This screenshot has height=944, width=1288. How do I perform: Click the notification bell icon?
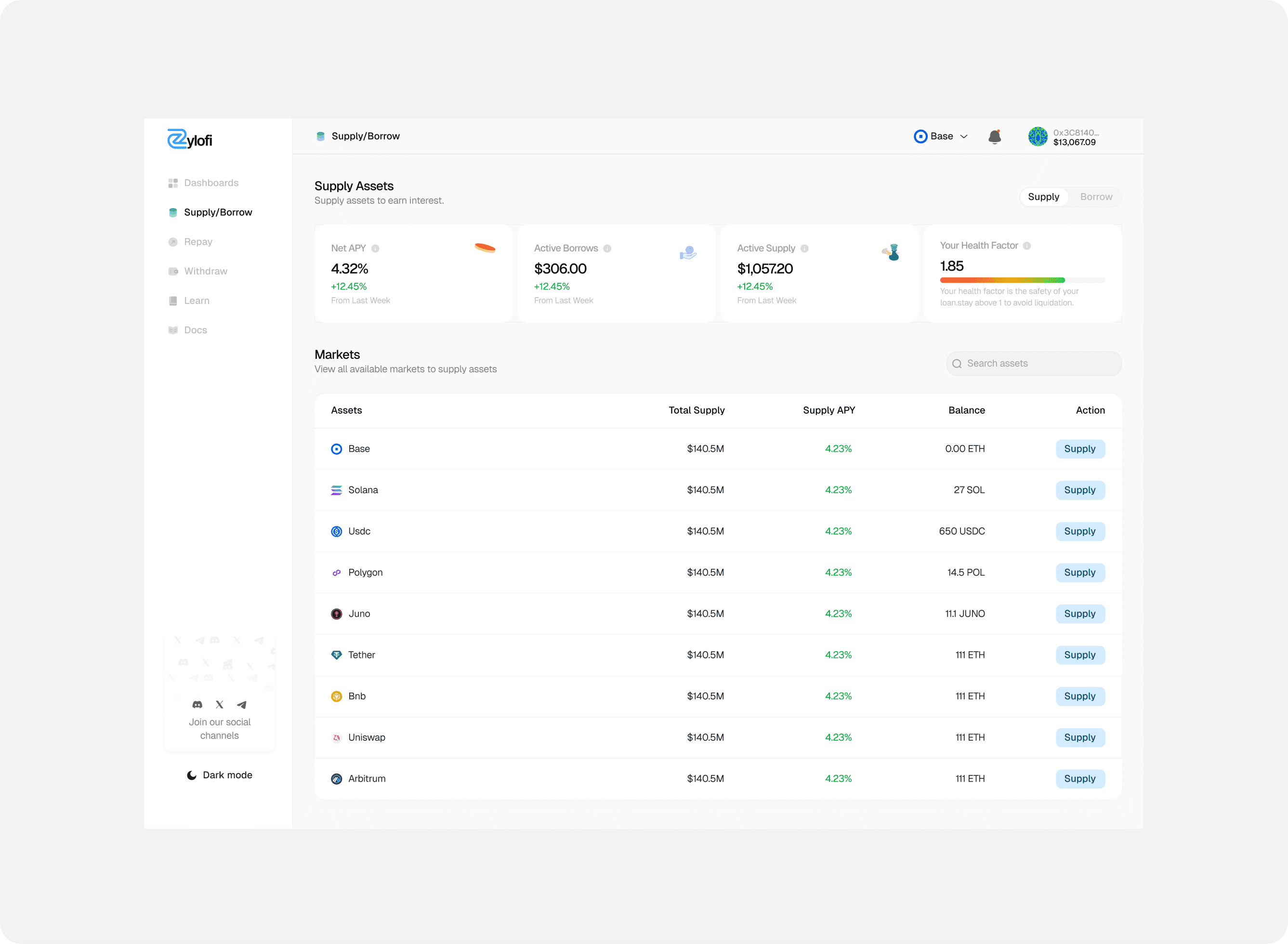[x=994, y=137]
